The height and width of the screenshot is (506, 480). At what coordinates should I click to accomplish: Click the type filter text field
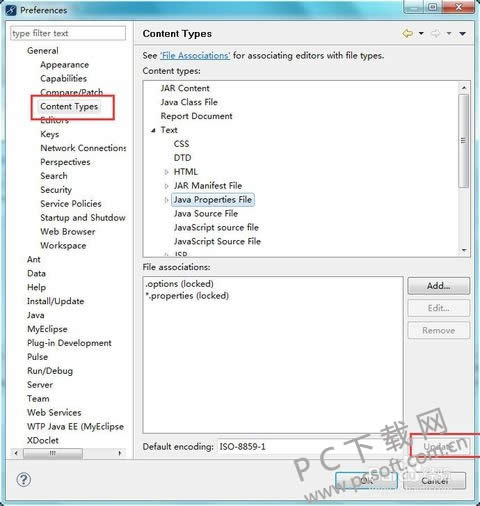(x=68, y=33)
